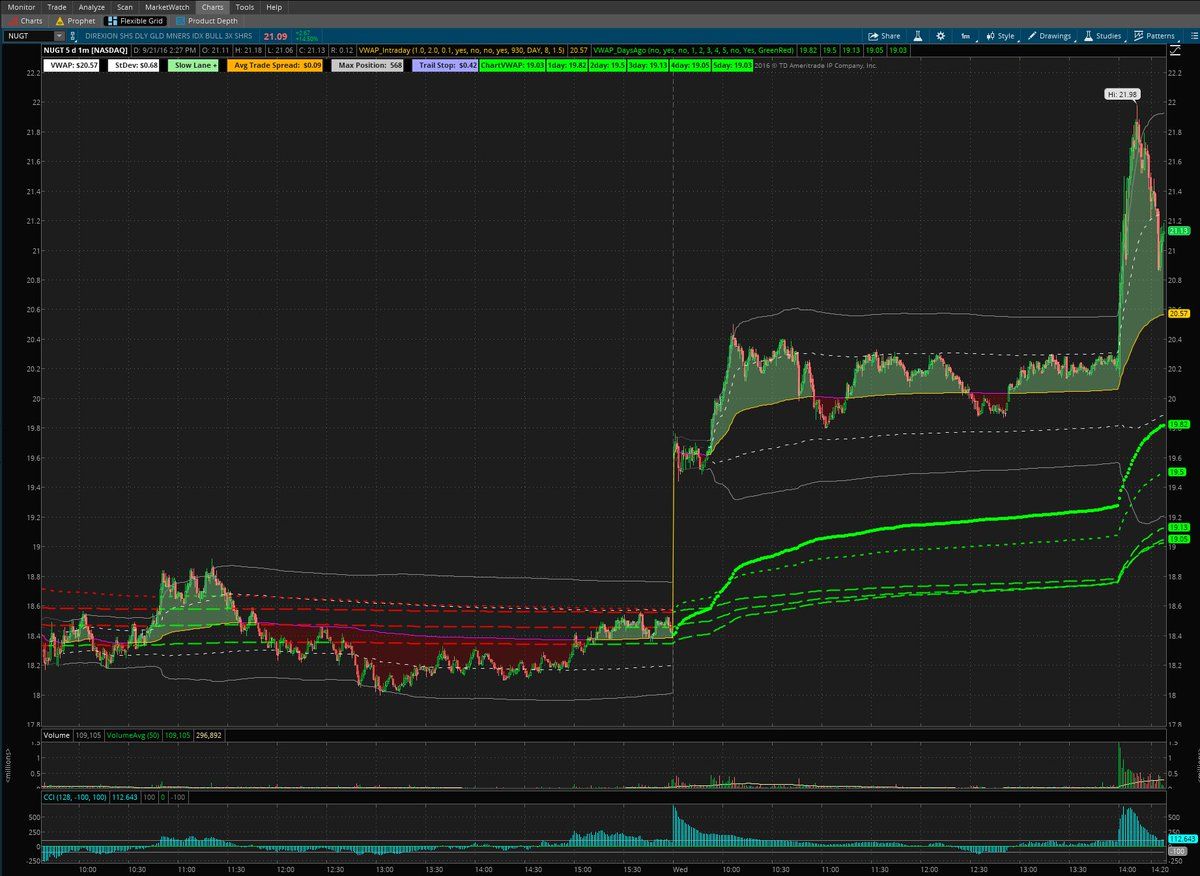Open the Monitor tab
The width and height of the screenshot is (1200, 876).
(x=20, y=7)
